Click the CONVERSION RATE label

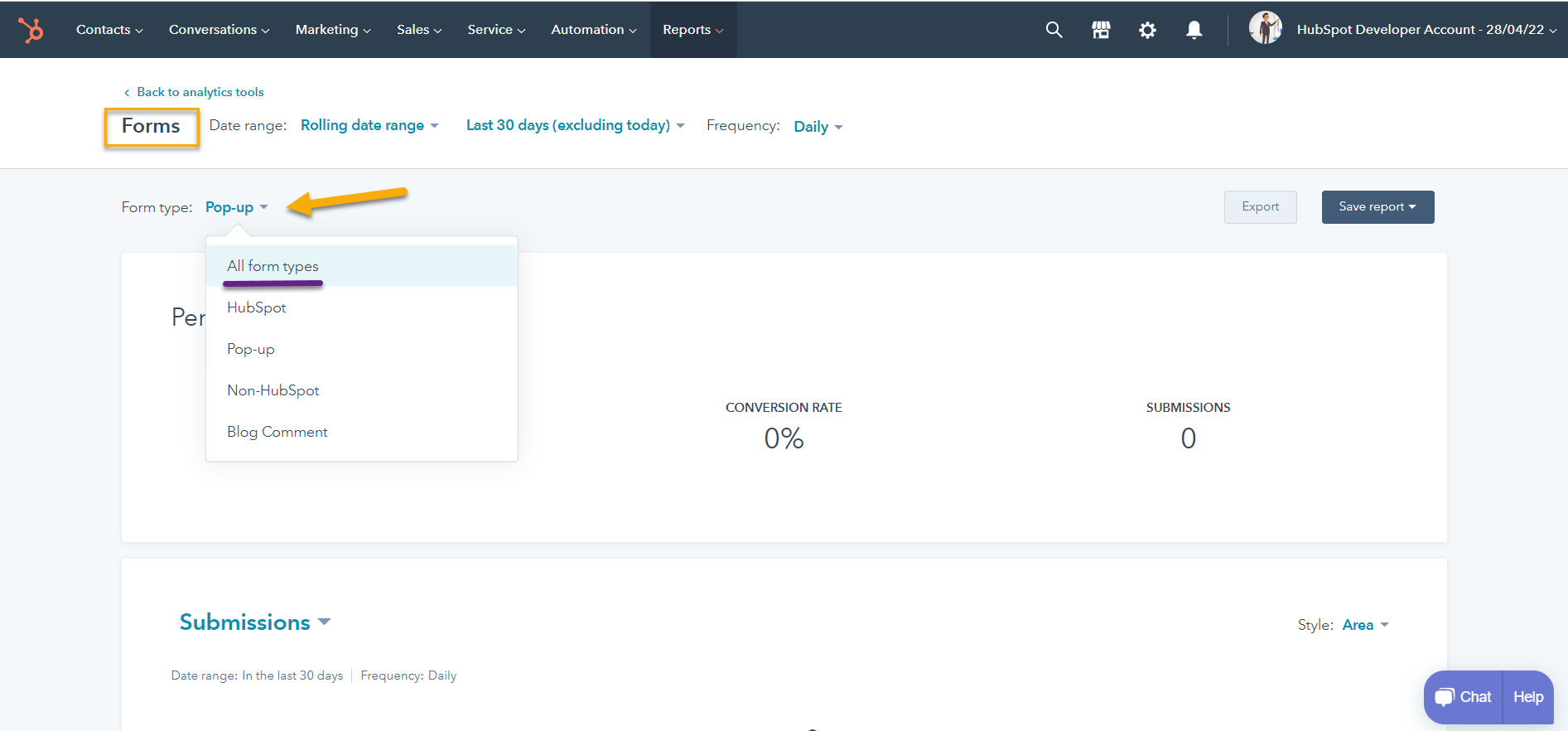click(x=784, y=408)
